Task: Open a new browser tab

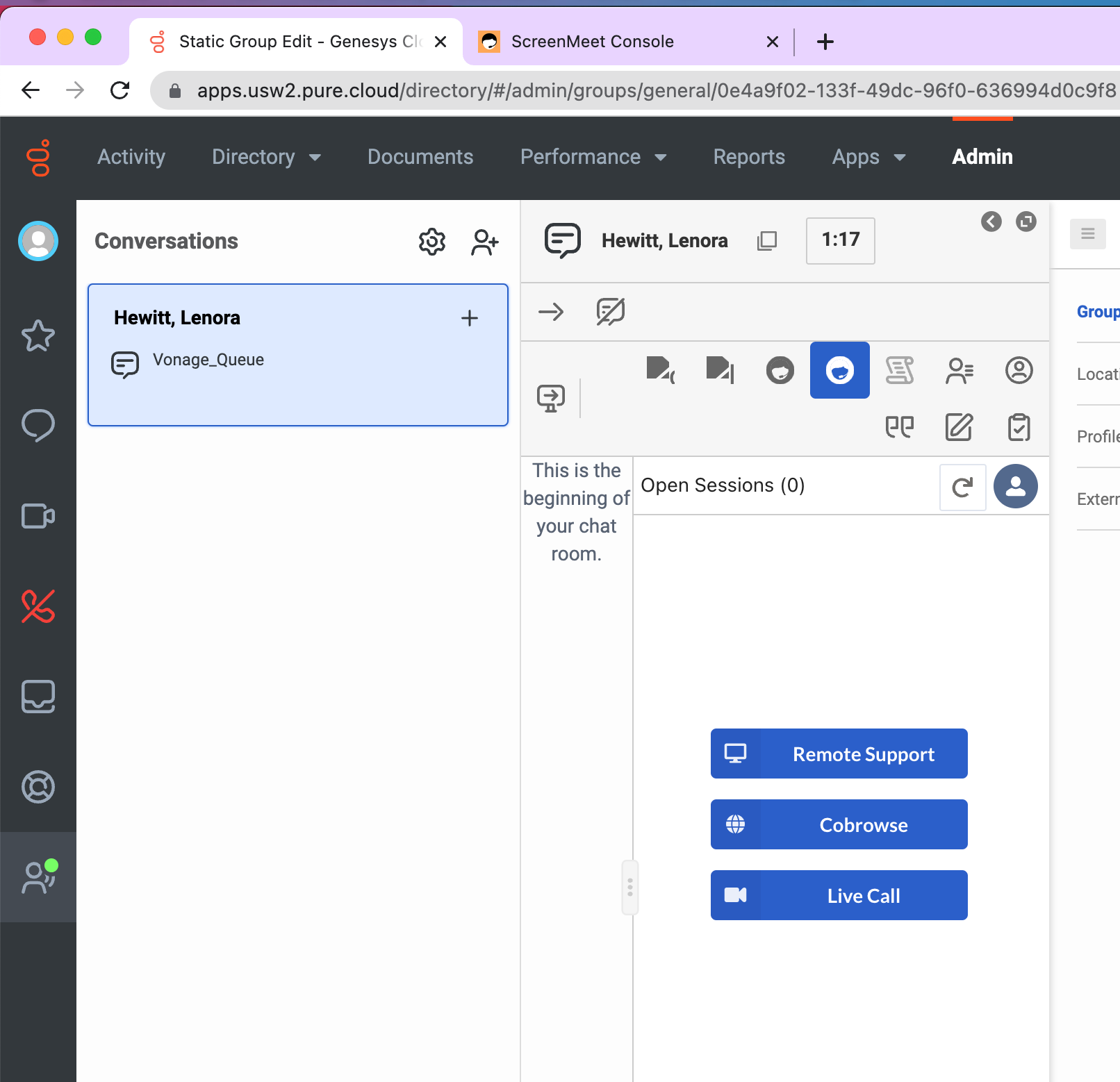Action: tap(825, 42)
